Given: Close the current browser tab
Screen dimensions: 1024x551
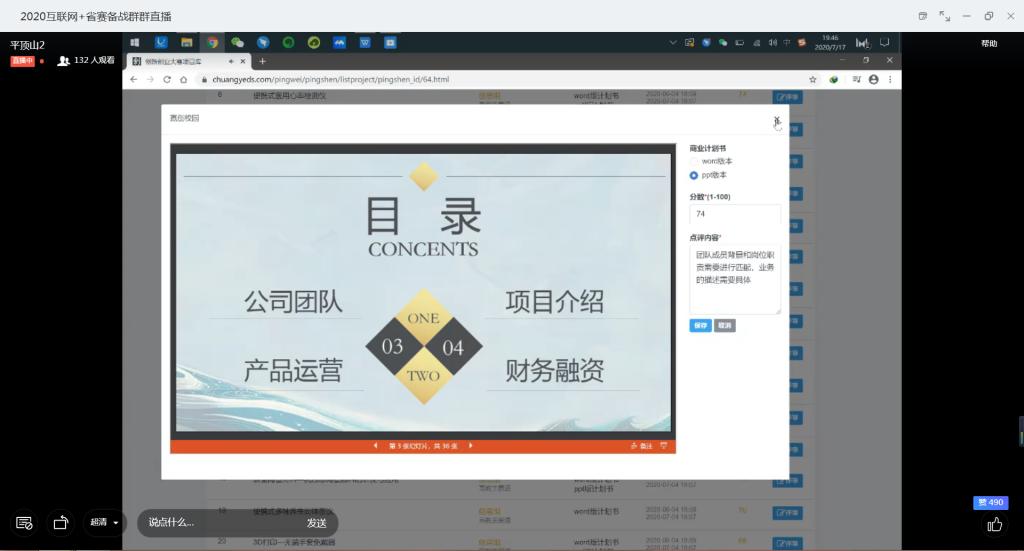Looking at the screenshot, I should point(243,61).
